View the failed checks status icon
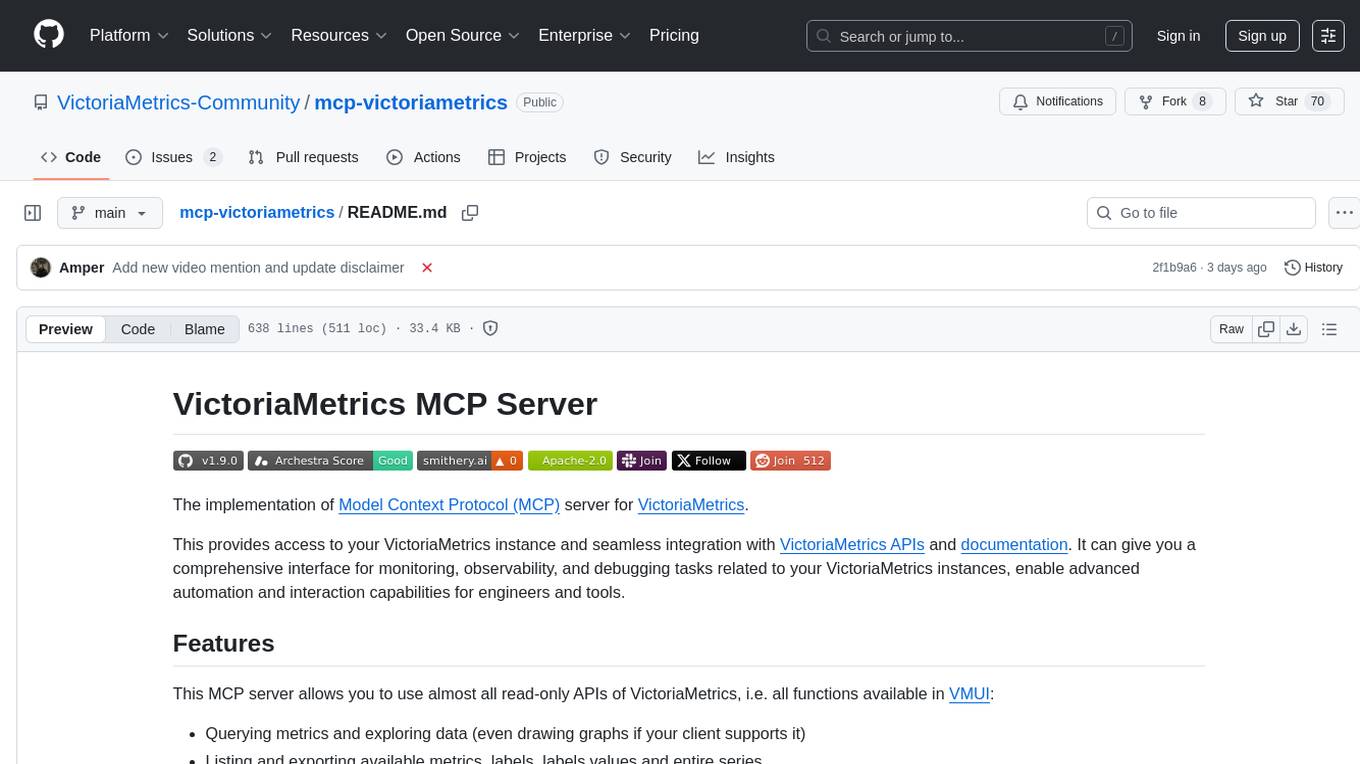The width and height of the screenshot is (1360, 764). click(x=427, y=268)
